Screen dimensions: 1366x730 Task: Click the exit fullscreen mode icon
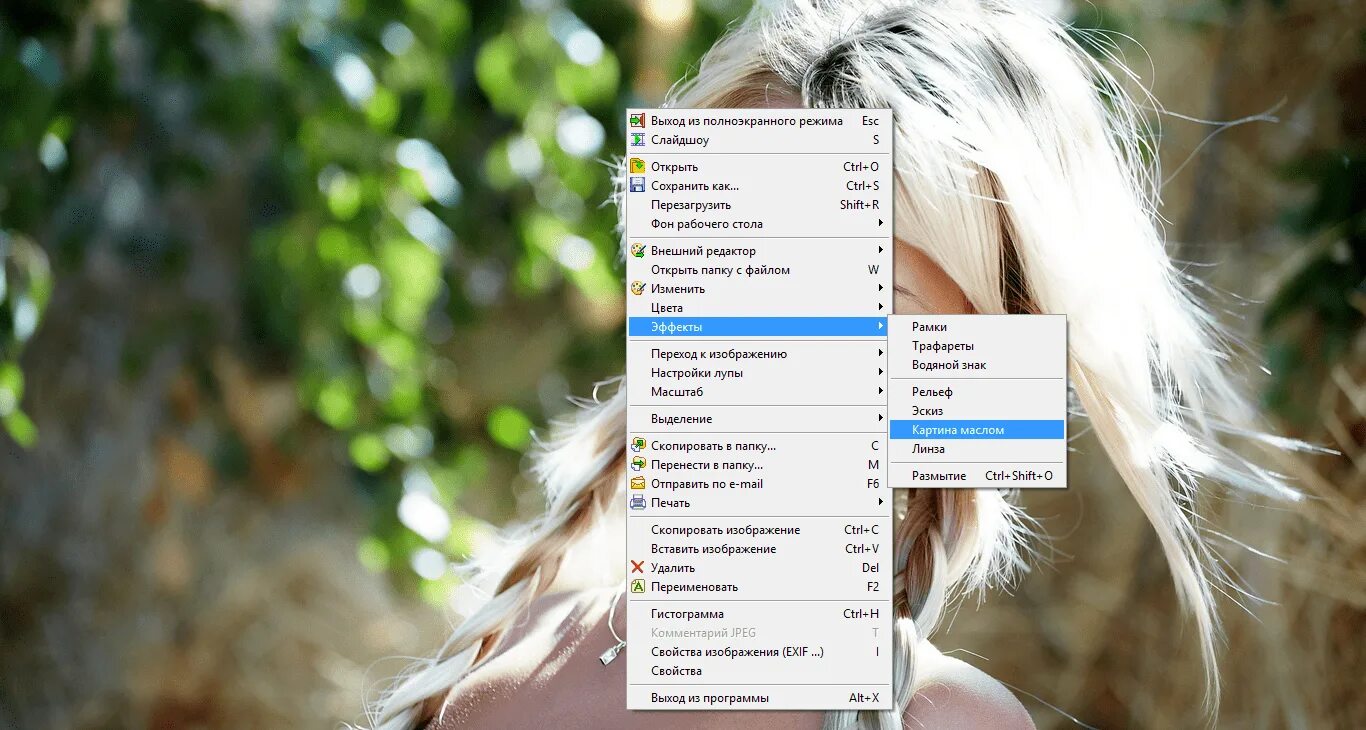pos(637,121)
